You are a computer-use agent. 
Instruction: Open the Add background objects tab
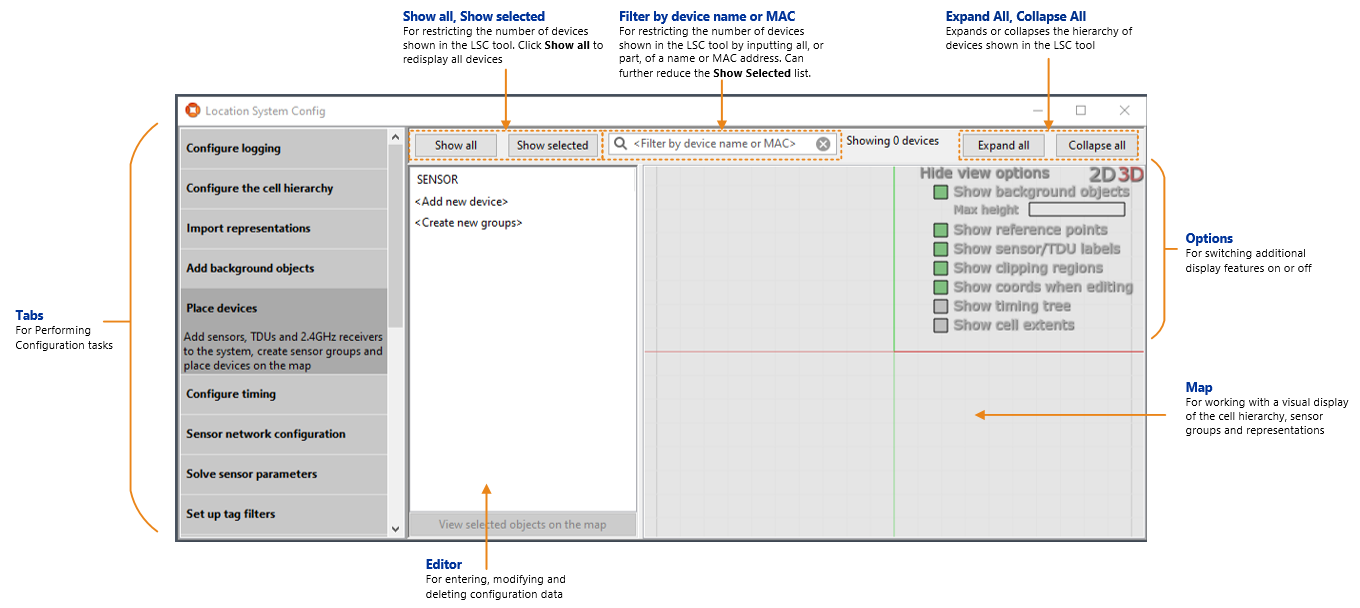coord(283,268)
